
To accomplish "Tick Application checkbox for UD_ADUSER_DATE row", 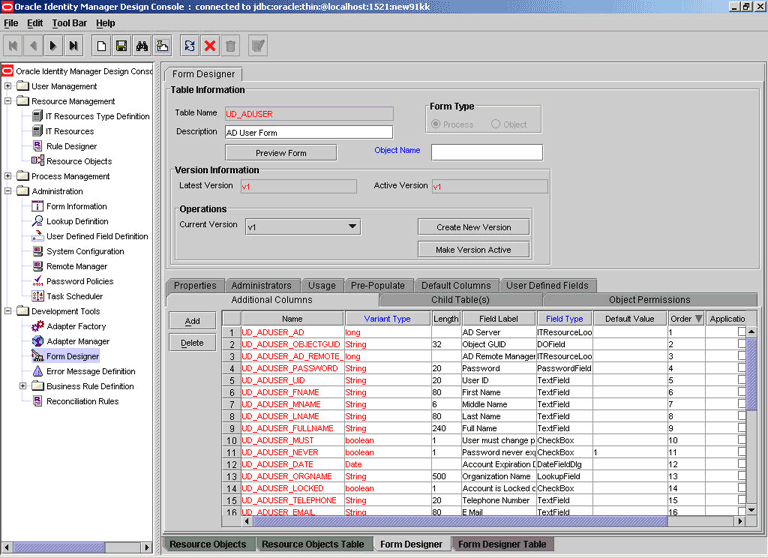I will (x=742, y=464).
